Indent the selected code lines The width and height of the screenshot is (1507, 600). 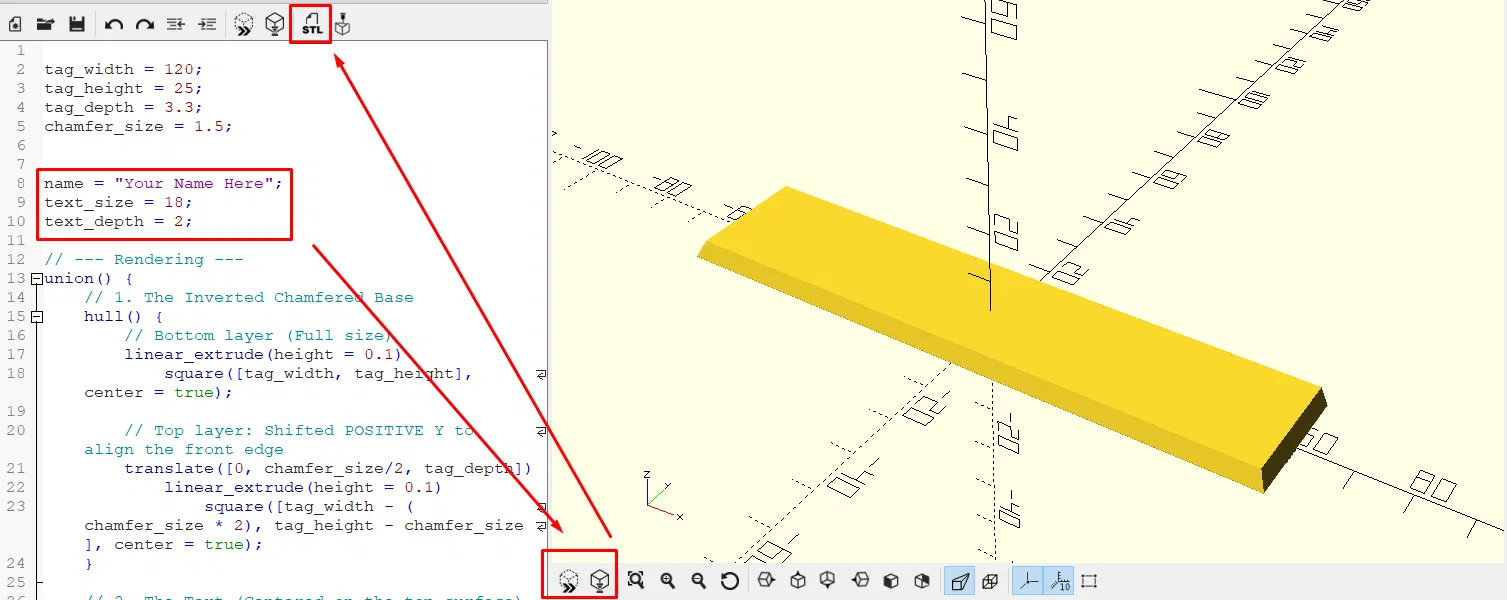pos(207,24)
